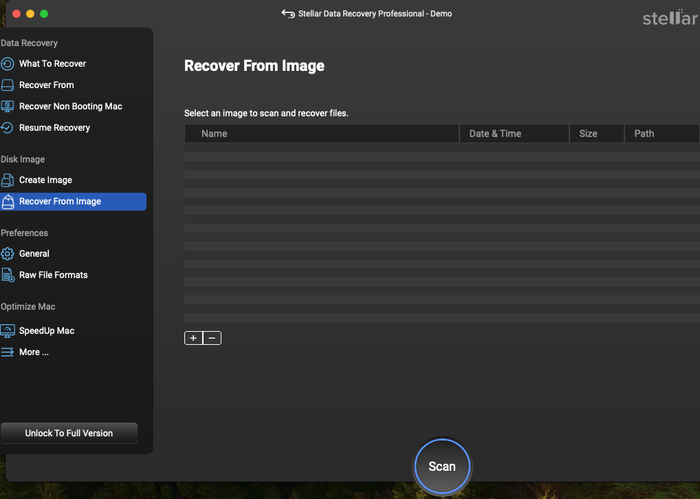
Task: Start scanning with the Scan button
Action: 442,466
